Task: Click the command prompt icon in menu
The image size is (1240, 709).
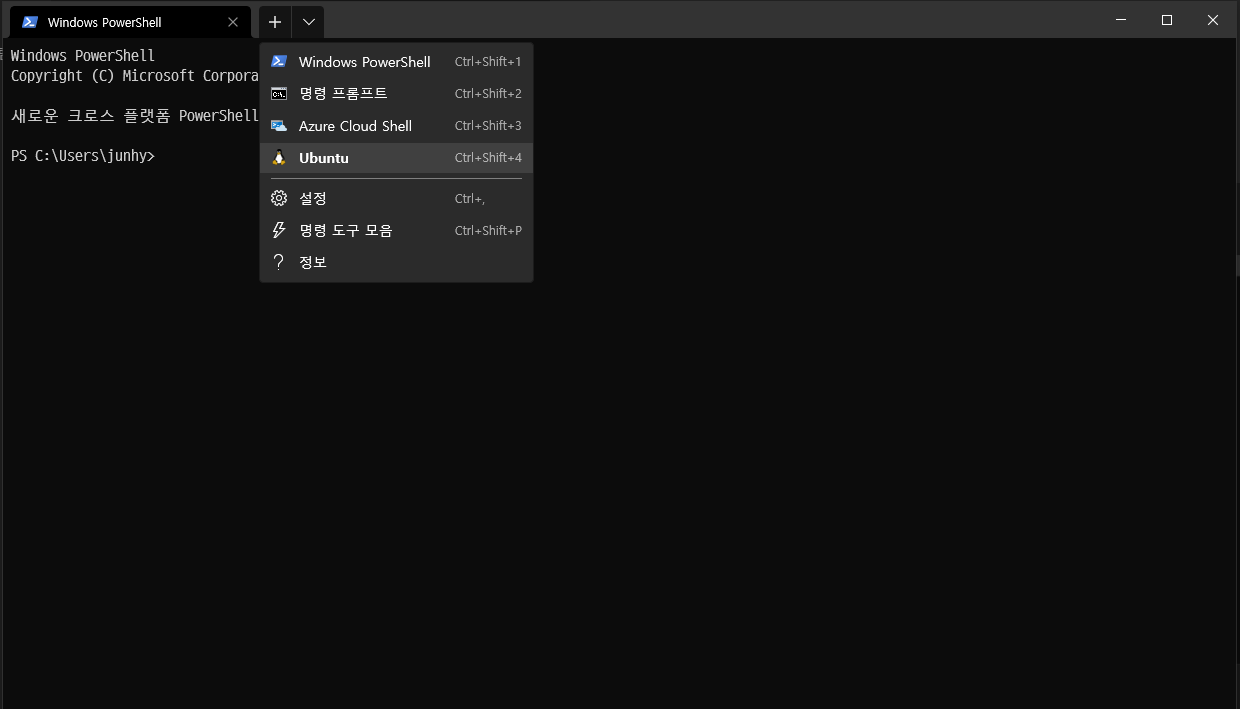Action: (279, 94)
